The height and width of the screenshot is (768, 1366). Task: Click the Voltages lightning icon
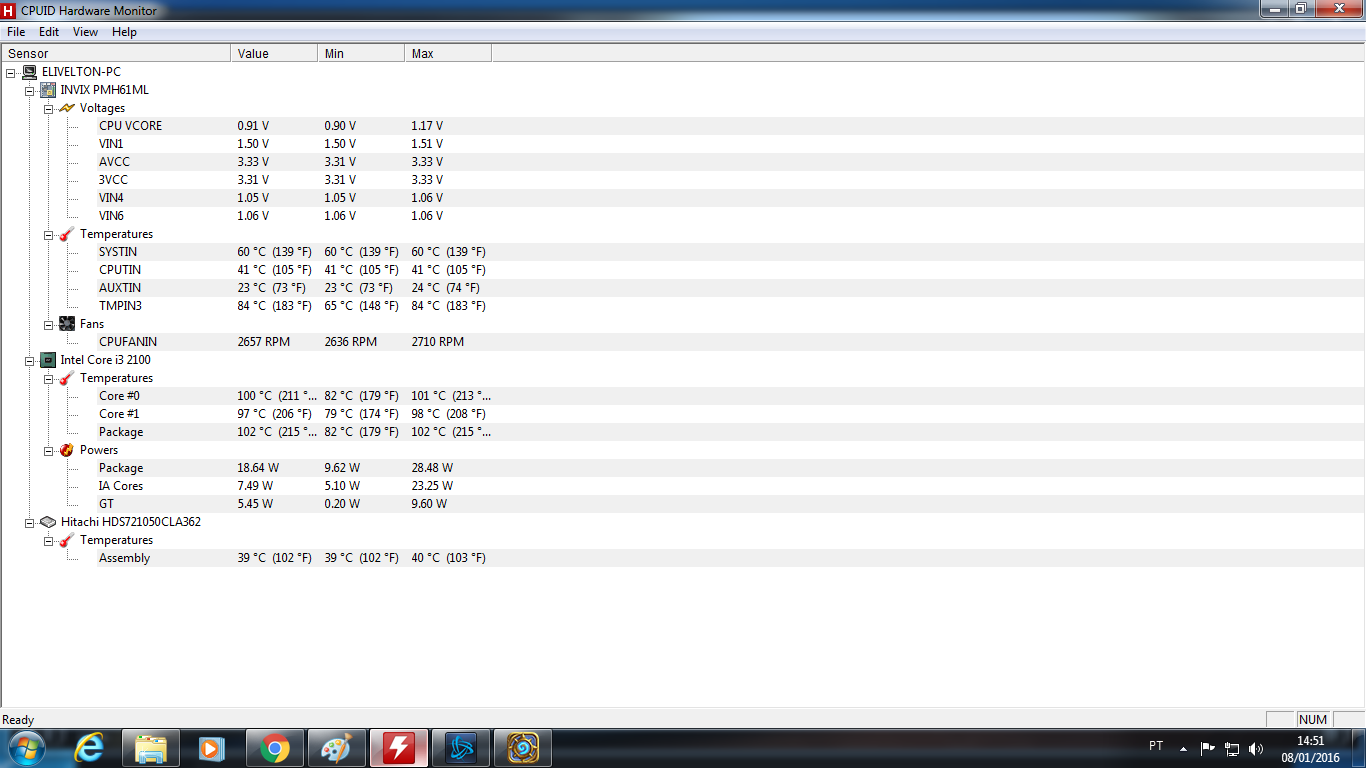point(67,108)
